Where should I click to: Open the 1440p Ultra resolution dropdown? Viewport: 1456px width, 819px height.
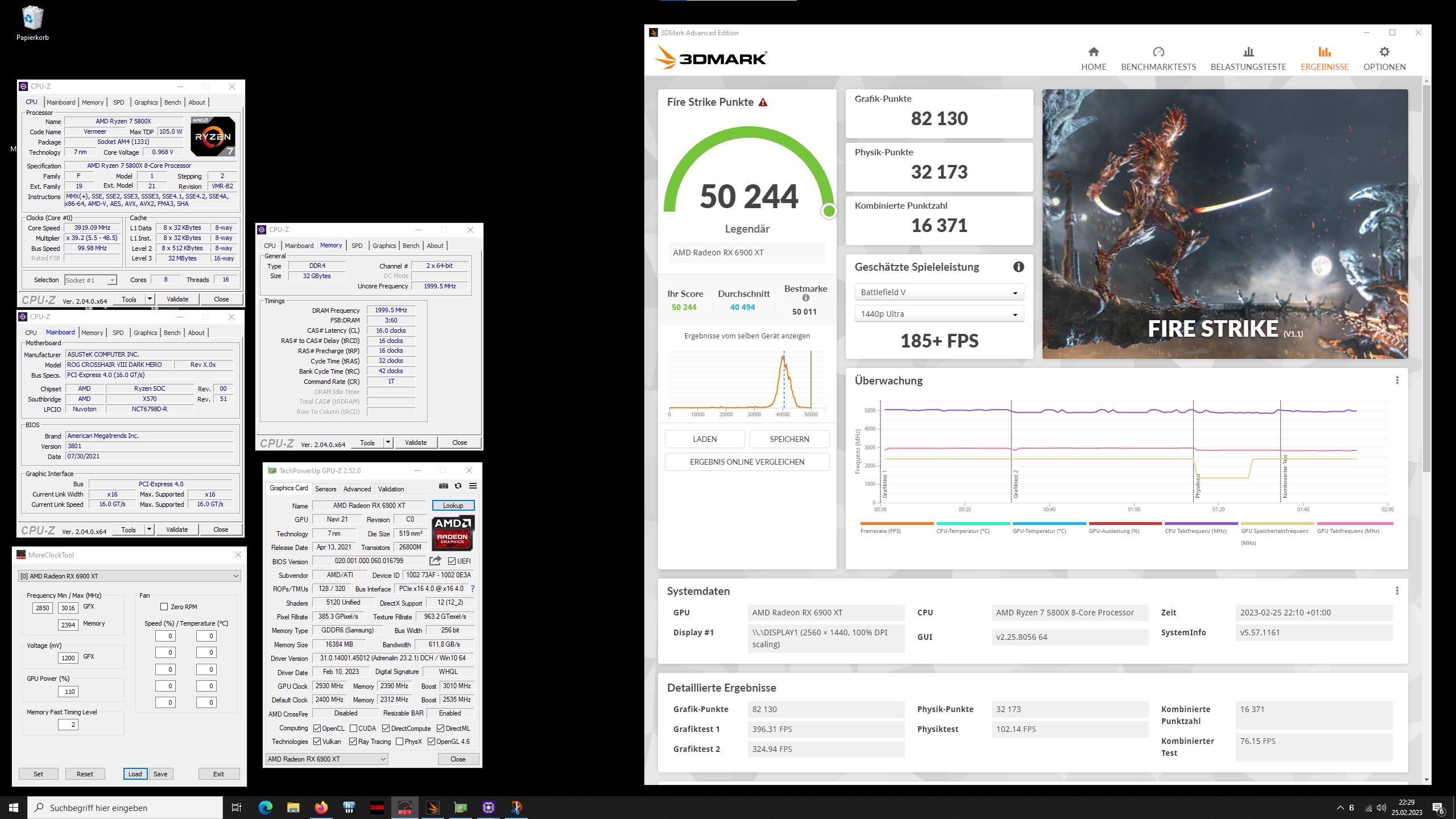939,314
